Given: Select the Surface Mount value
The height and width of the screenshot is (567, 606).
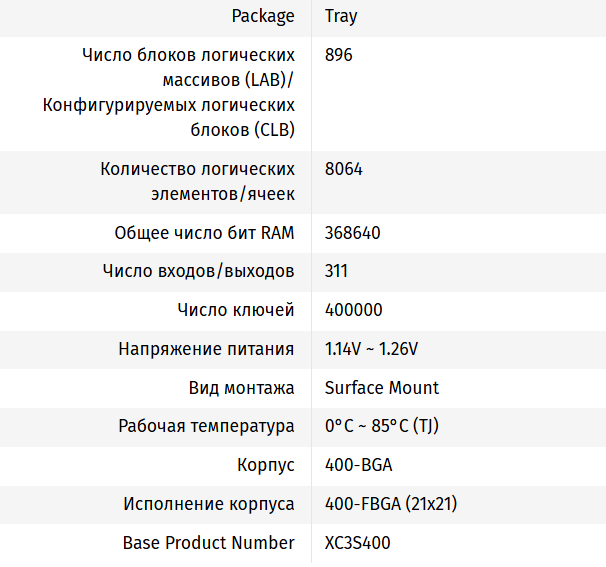Looking at the screenshot, I should (382, 388).
